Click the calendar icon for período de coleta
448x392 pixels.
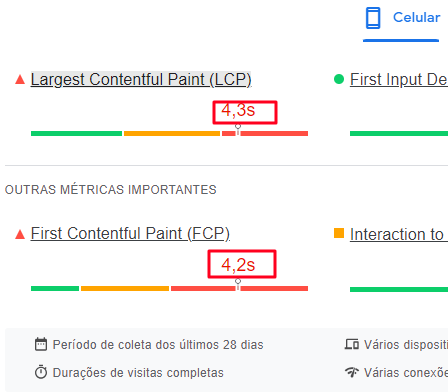pos(41,344)
